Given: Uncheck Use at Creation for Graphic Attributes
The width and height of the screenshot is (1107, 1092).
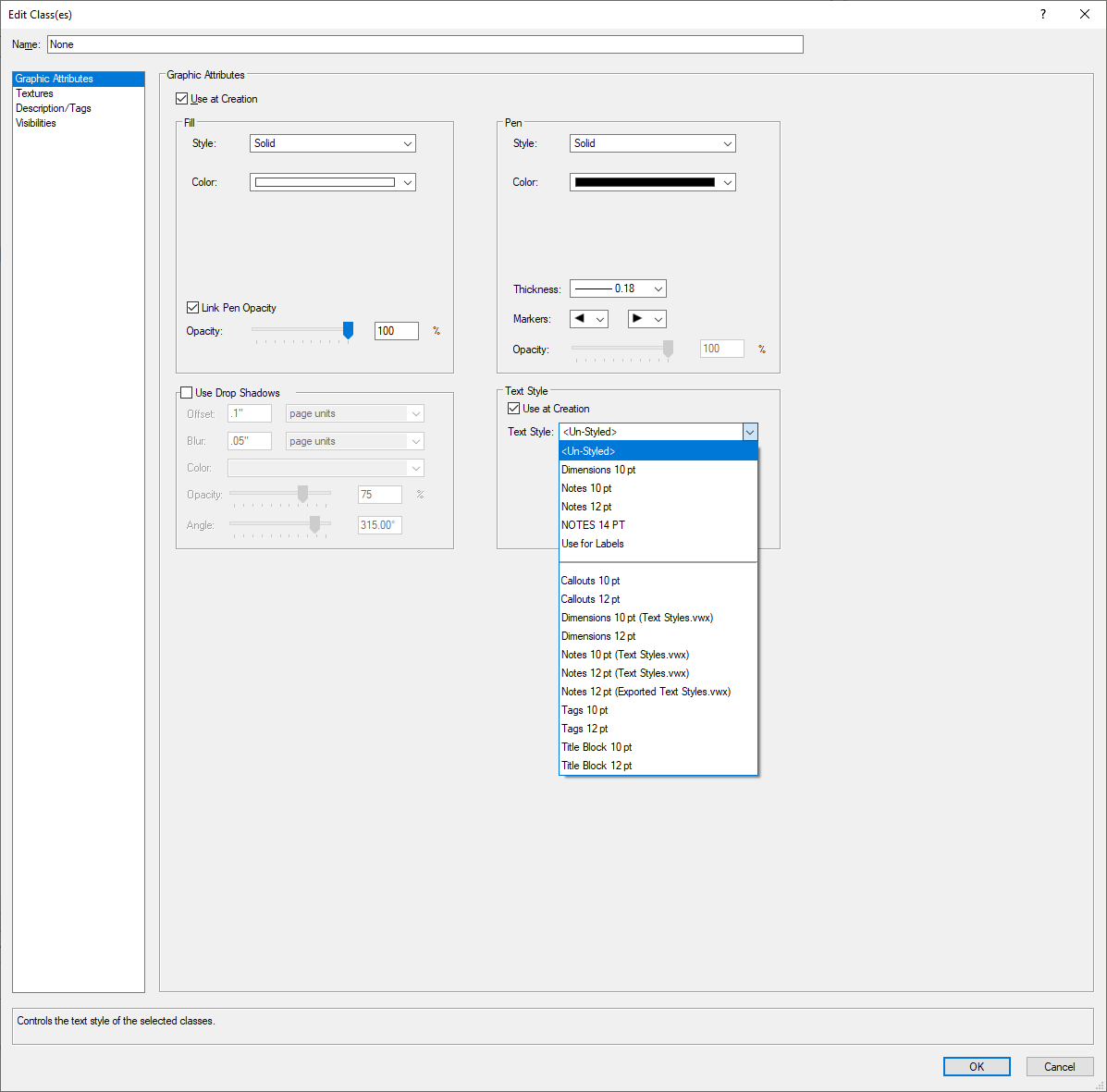Looking at the screenshot, I should (181, 98).
